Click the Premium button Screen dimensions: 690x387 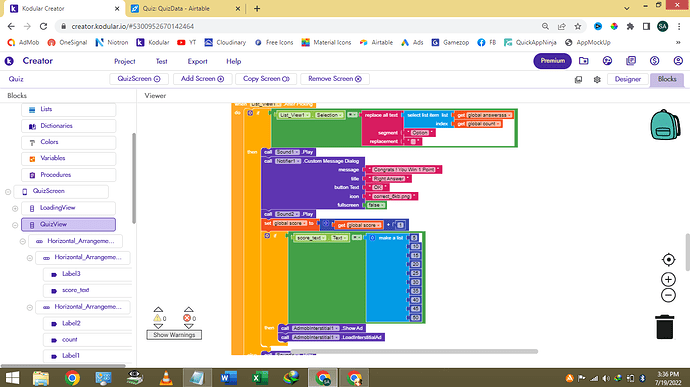(552, 61)
